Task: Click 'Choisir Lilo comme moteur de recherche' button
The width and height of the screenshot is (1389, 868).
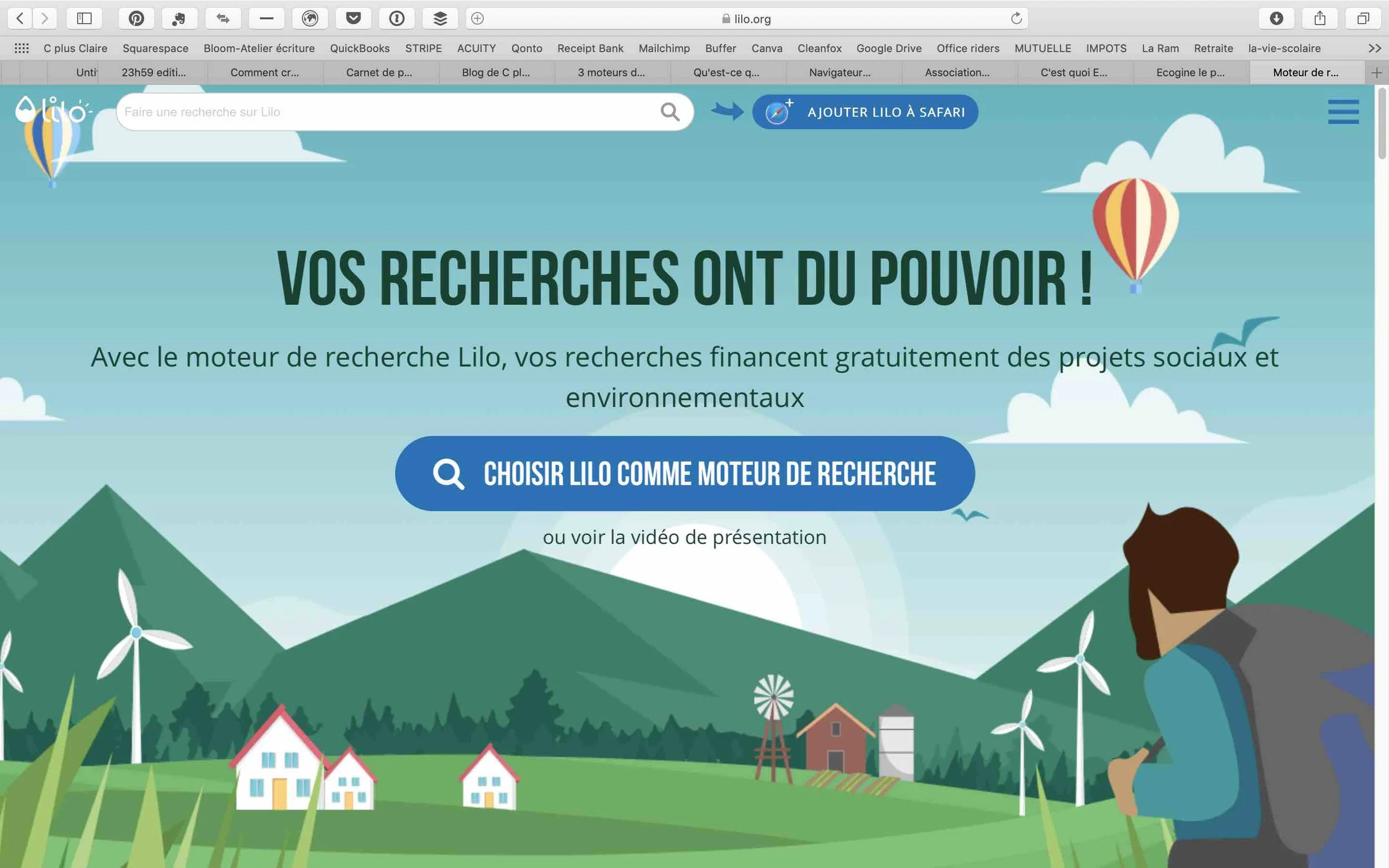Action: (684, 474)
